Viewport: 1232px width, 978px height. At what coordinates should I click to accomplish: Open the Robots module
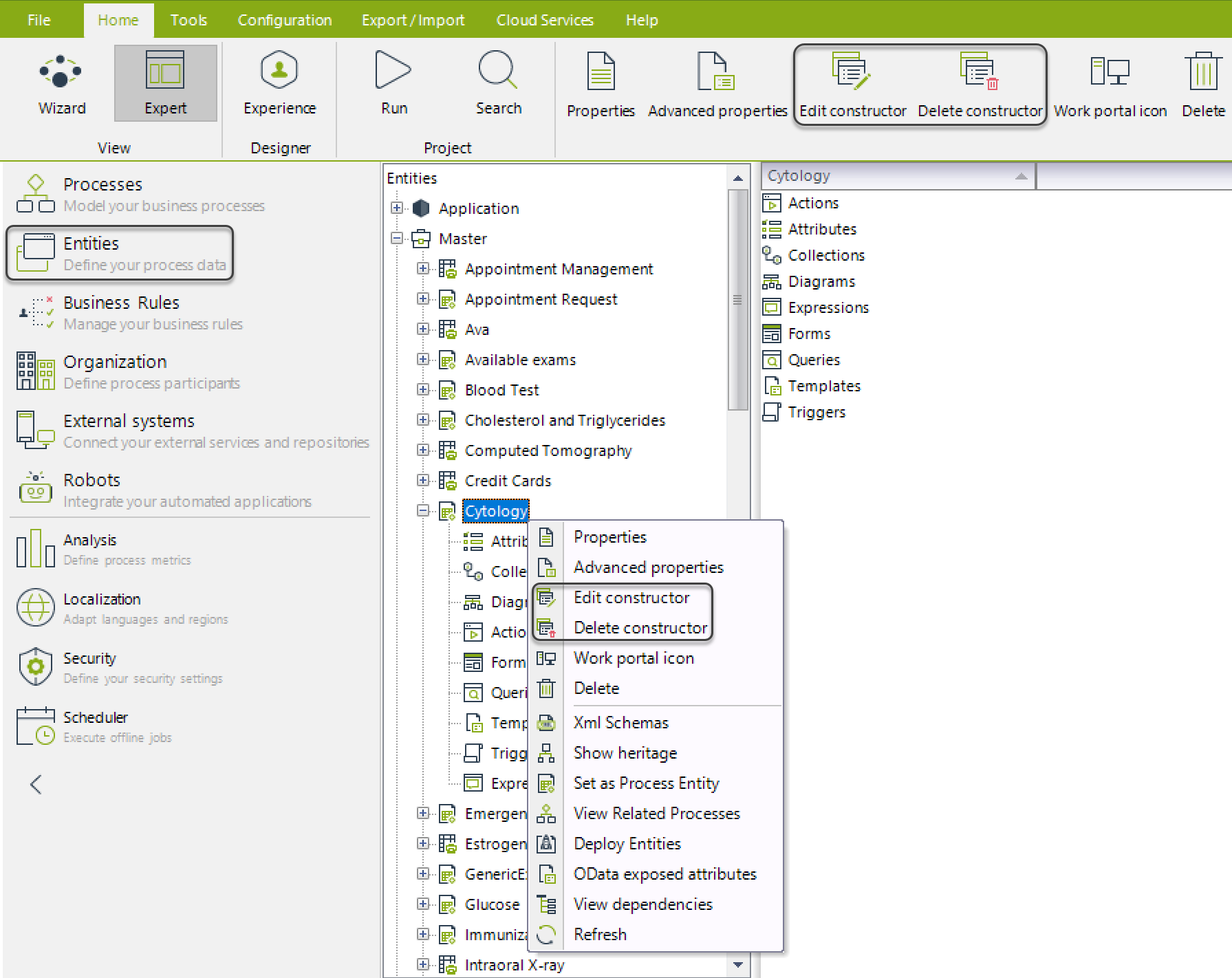(164, 490)
